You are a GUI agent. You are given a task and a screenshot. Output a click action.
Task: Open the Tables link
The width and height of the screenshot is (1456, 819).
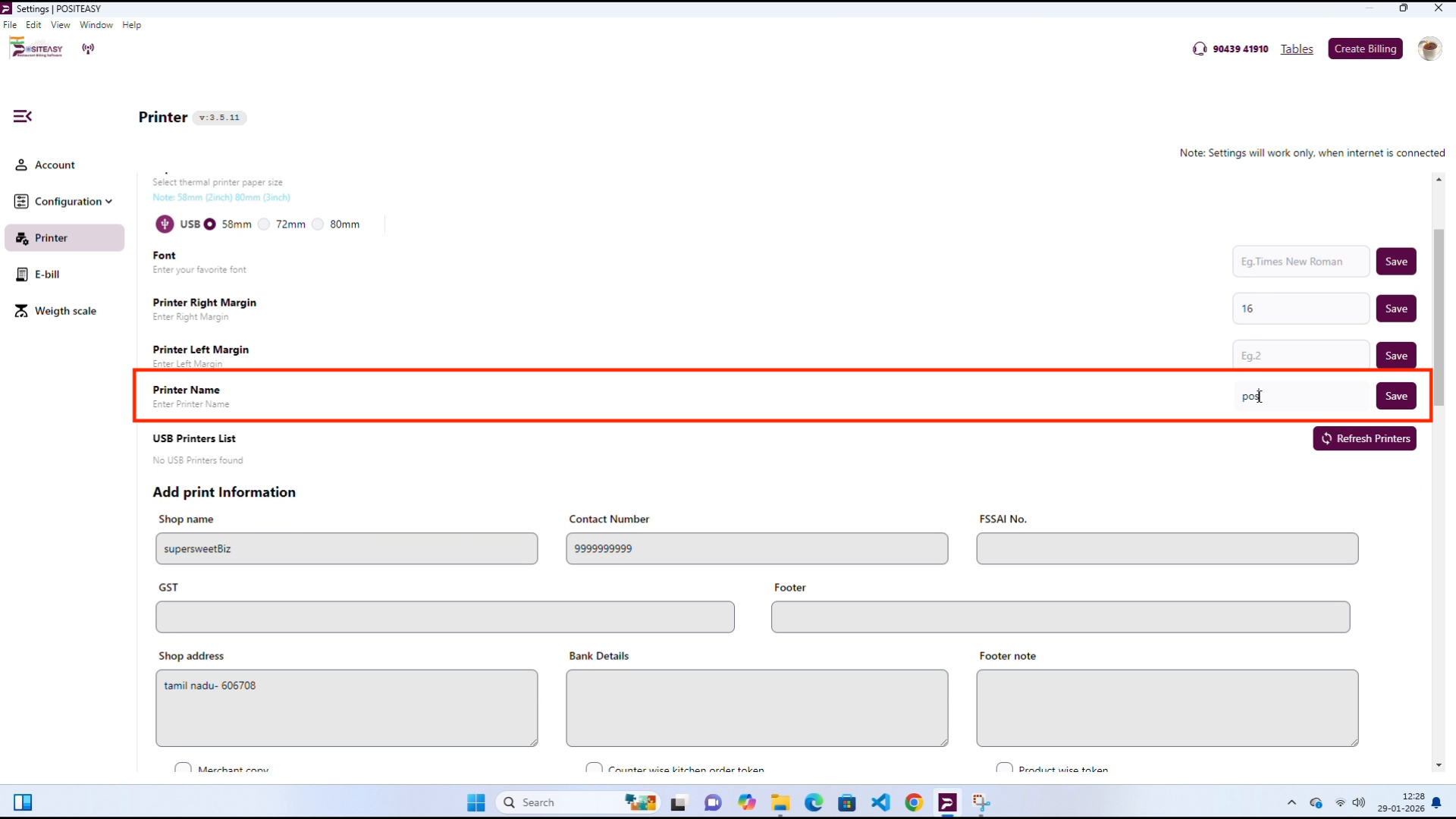[x=1296, y=49]
